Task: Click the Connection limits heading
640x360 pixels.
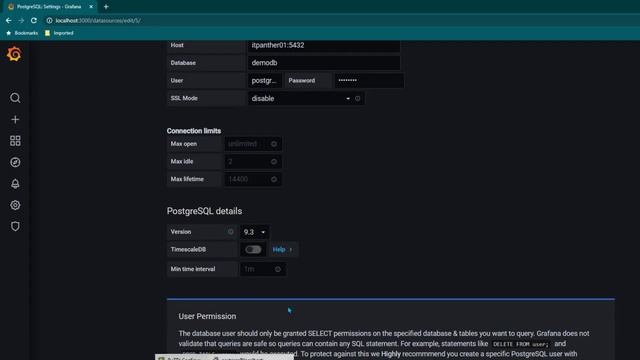Action: [194, 131]
